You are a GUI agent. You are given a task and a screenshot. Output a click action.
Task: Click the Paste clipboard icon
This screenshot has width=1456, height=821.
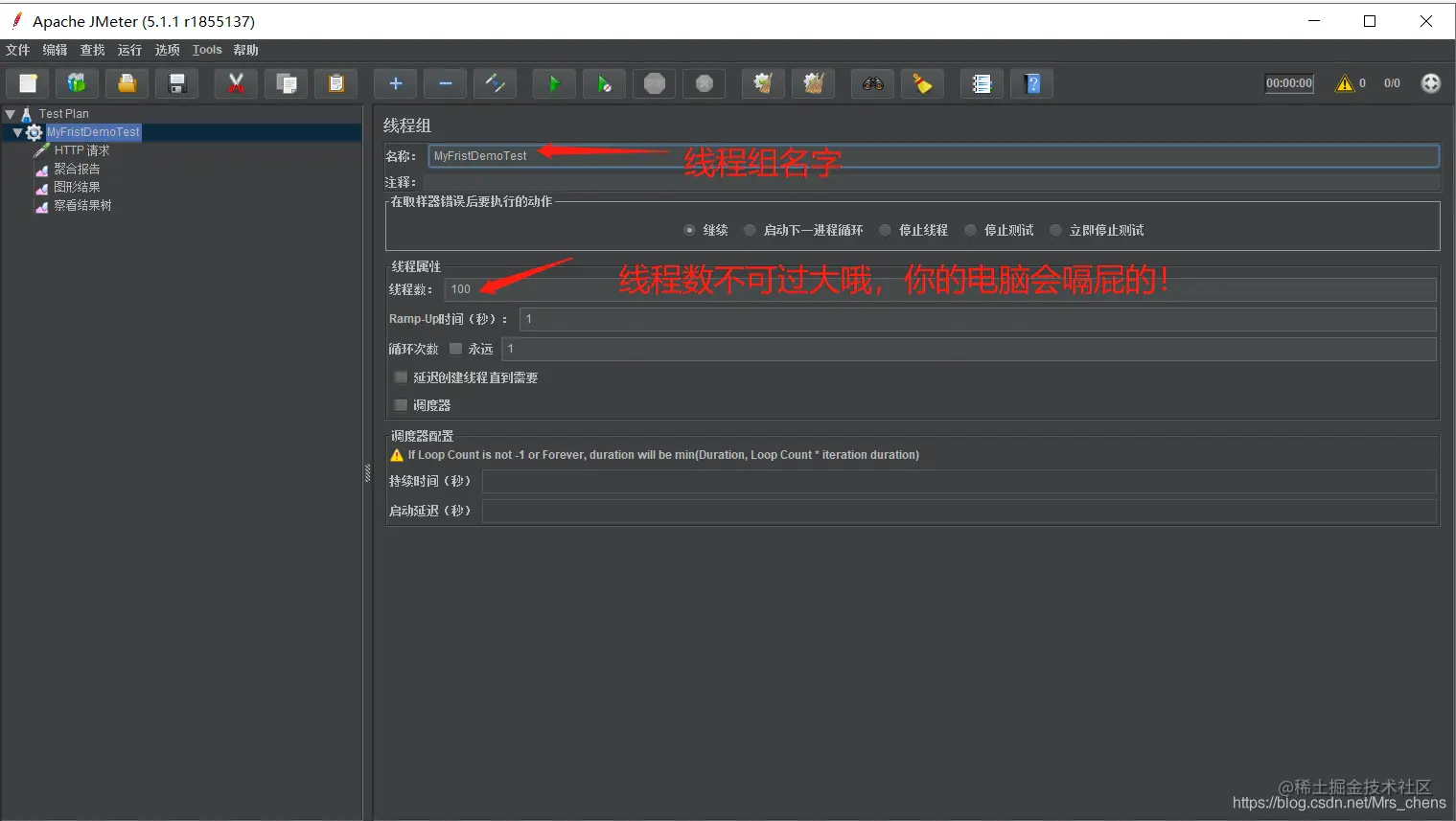tap(335, 83)
